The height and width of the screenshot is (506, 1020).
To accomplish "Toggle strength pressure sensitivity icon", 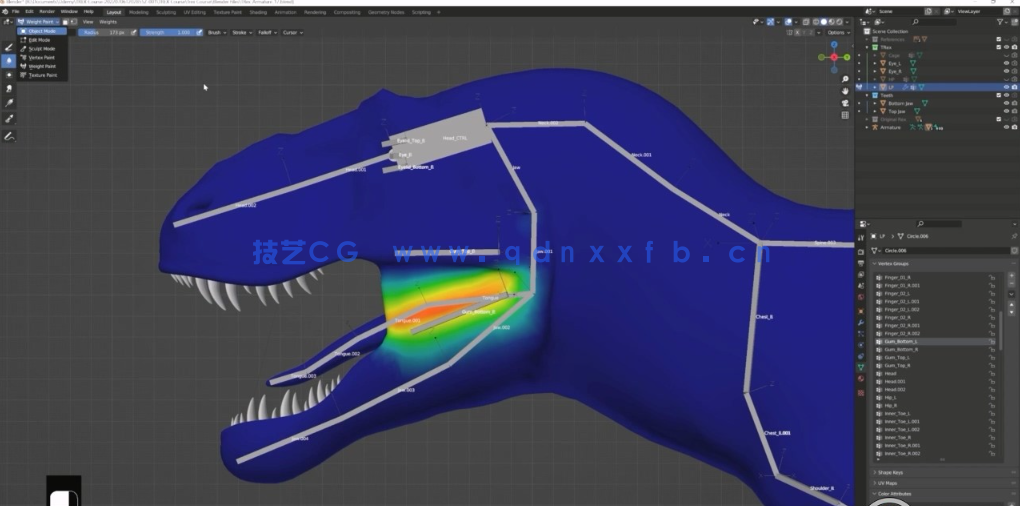I will [199, 32].
